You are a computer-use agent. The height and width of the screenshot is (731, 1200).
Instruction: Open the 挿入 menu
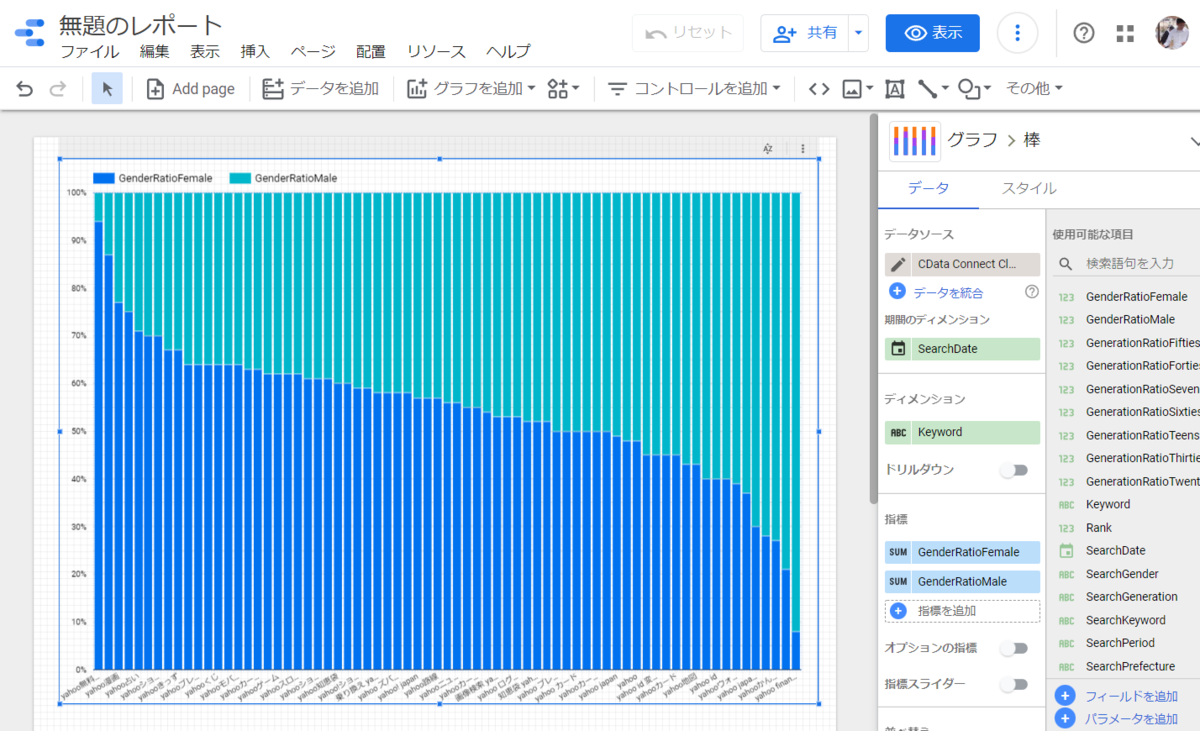(x=255, y=52)
